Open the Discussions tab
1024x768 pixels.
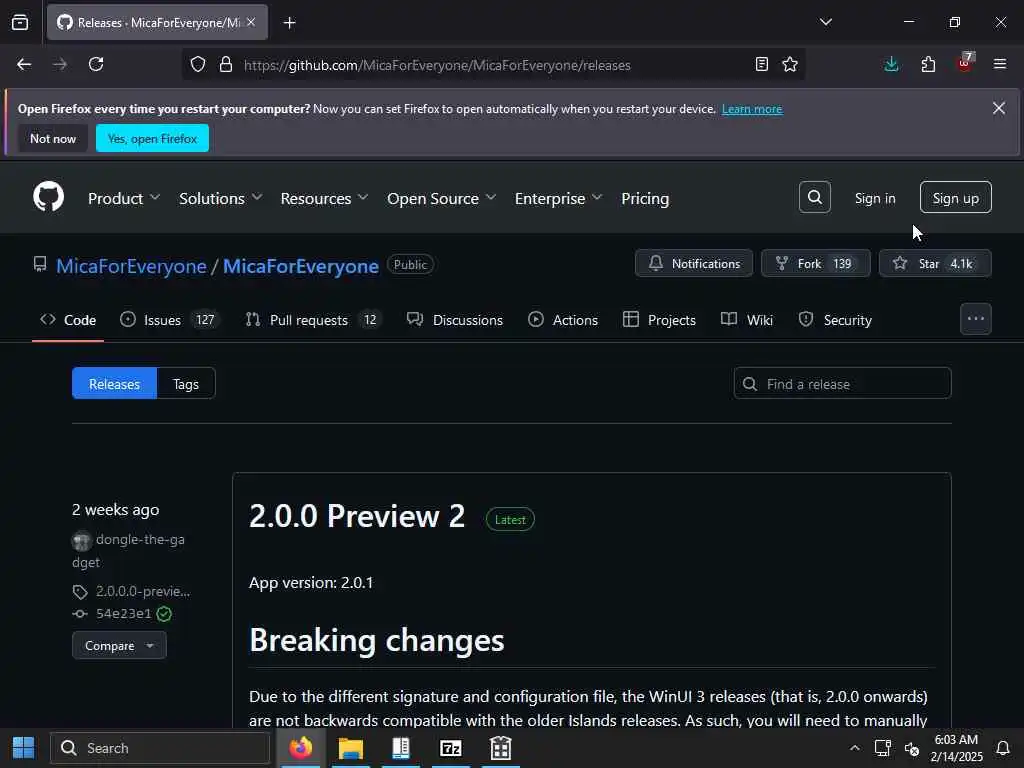(455, 319)
